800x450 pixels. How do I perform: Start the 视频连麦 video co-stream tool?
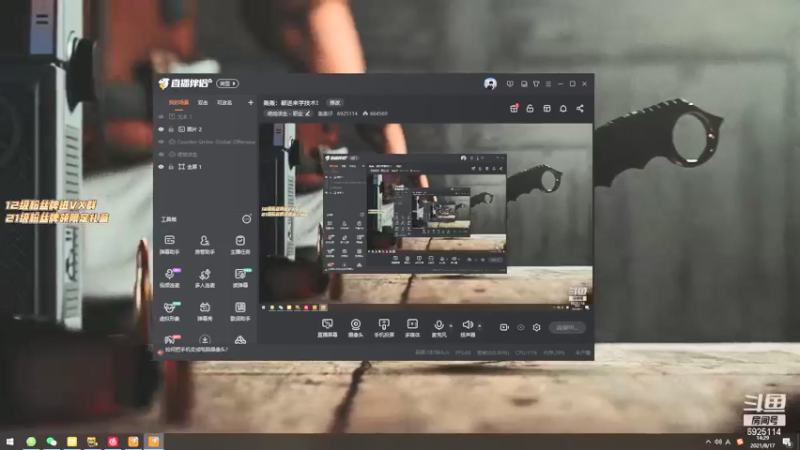coord(169,278)
